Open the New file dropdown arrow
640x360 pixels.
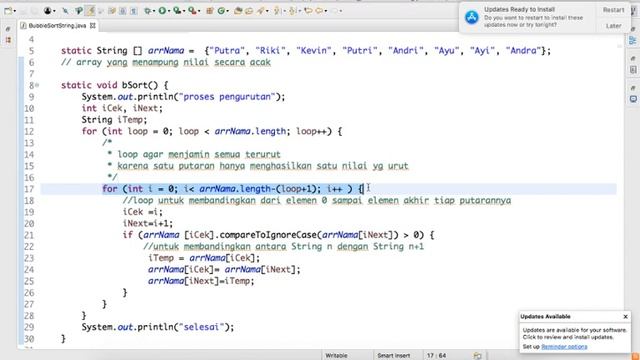[15, 11]
